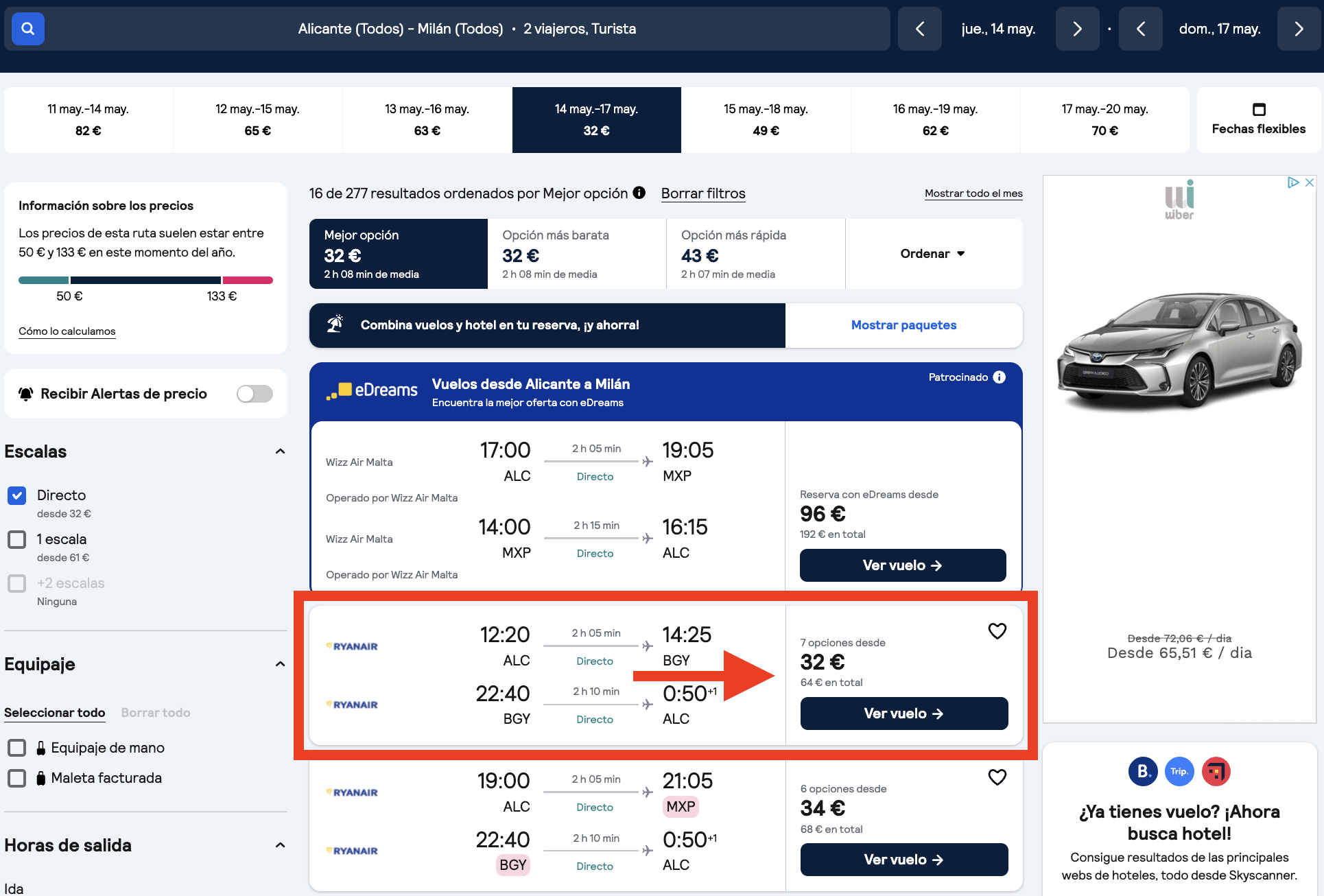1324x896 pixels.
Task: Click the jue., 14 may. departure date
Action: [999, 29]
